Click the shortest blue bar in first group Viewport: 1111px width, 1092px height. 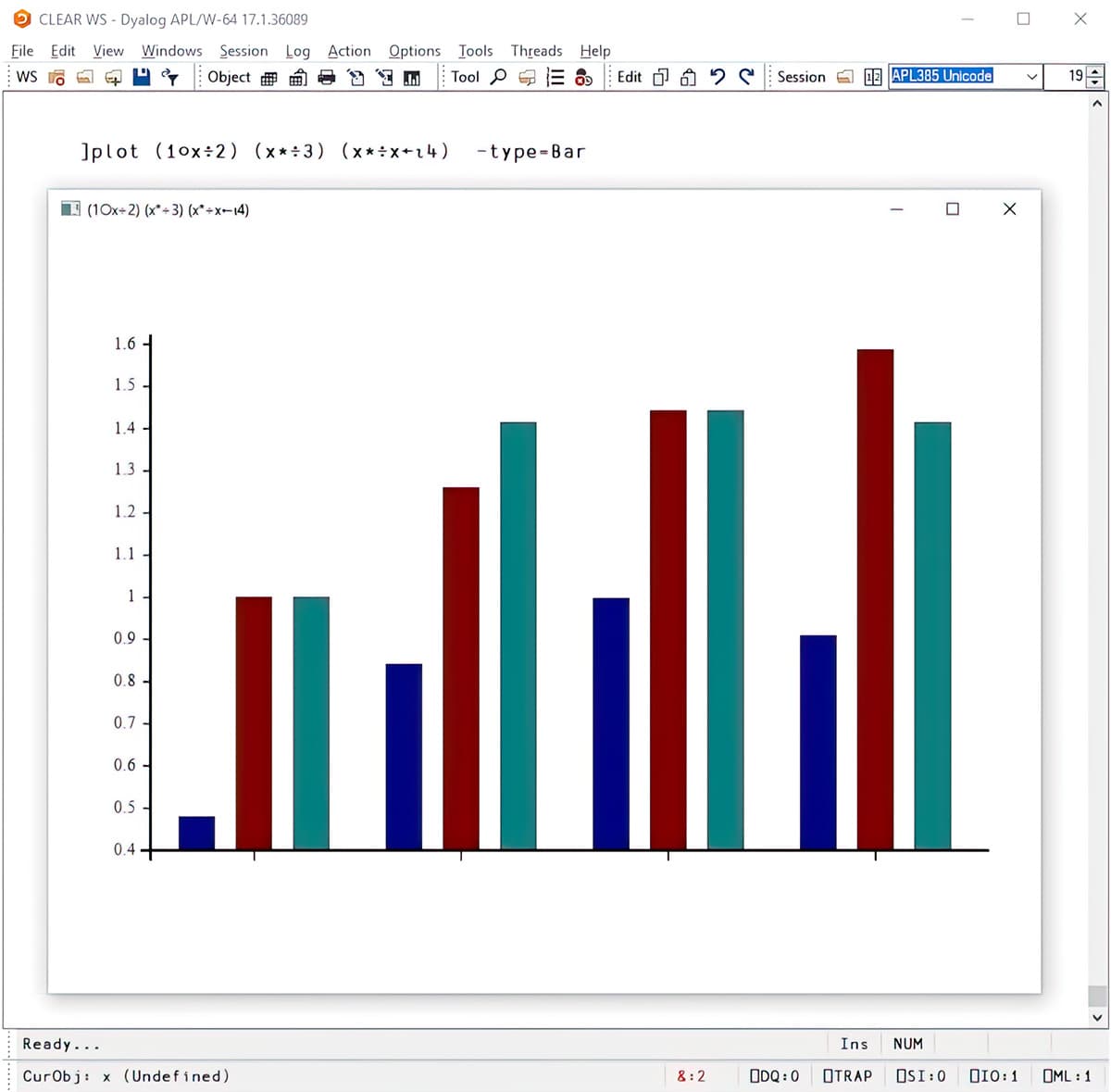196,833
